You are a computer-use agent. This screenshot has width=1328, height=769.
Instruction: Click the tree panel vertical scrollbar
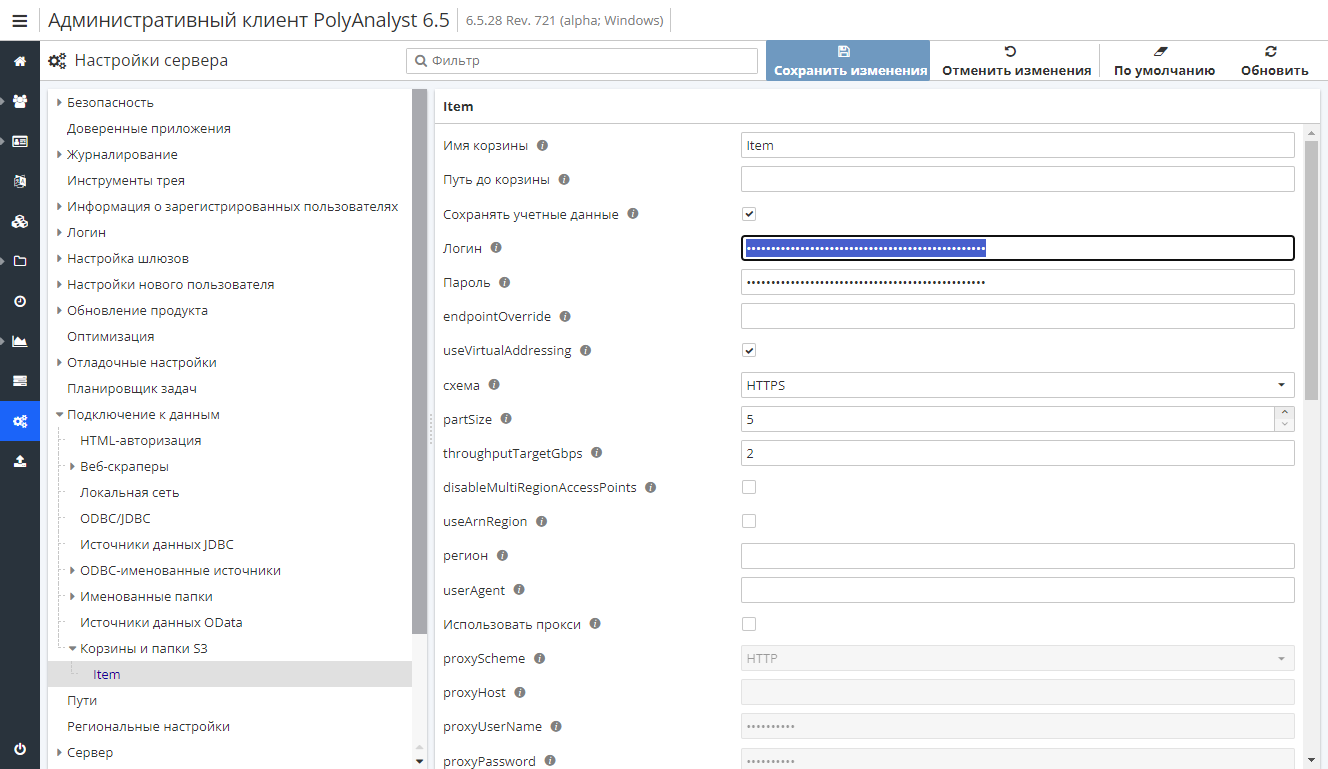(420, 360)
